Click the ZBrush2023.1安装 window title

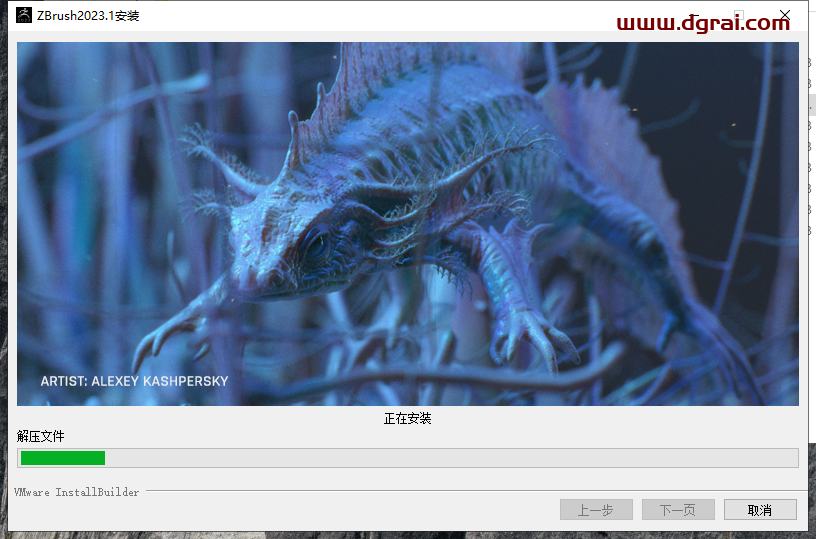click(88, 16)
